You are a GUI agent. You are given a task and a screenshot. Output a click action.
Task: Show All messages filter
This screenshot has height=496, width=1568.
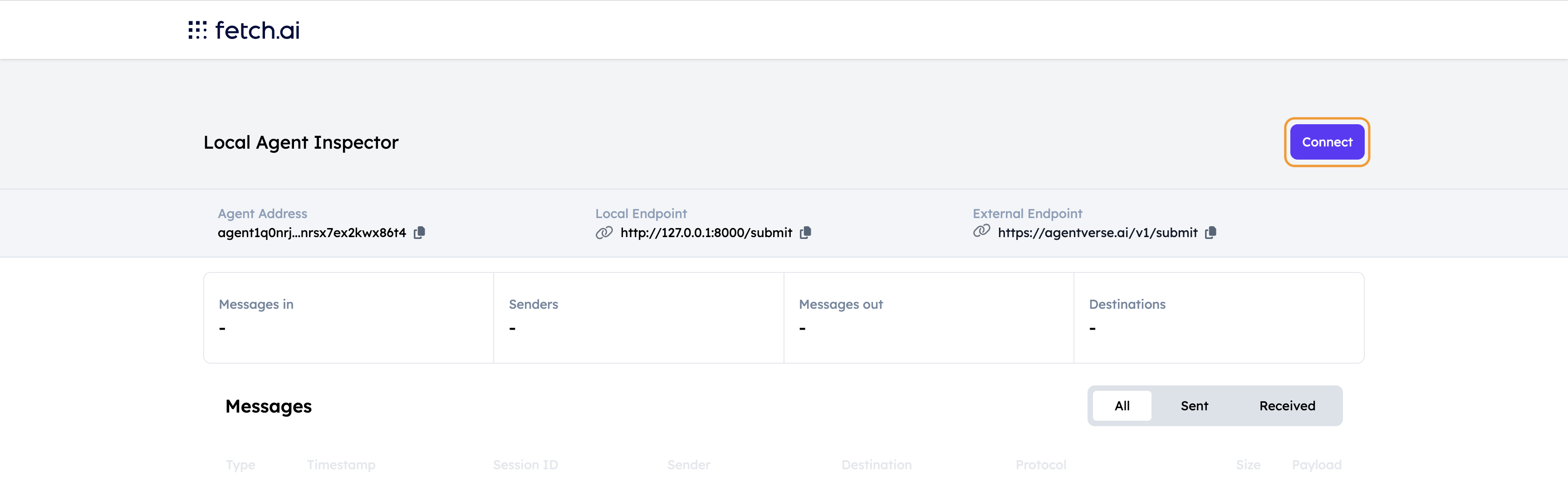tap(1122, 406)
